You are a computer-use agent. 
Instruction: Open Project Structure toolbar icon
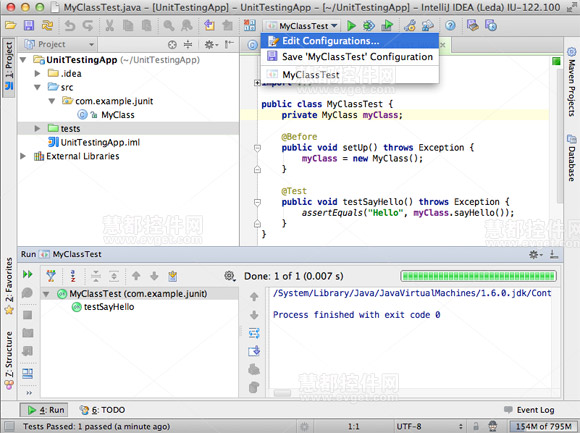tap(428, 26)
